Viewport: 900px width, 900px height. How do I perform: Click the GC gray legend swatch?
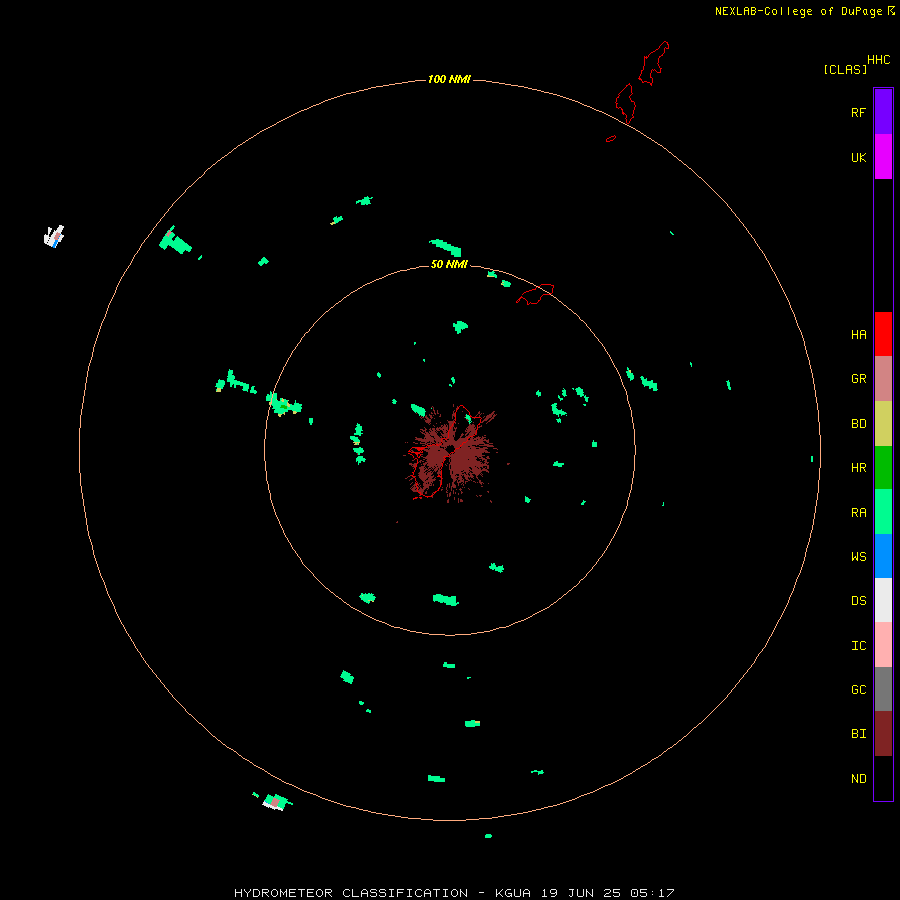click(x=883, y=689)
